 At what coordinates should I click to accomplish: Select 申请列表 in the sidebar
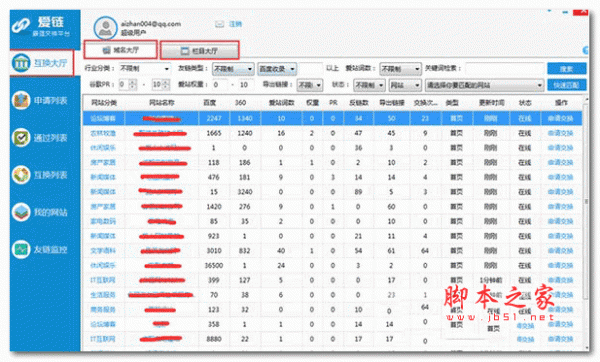51,101
